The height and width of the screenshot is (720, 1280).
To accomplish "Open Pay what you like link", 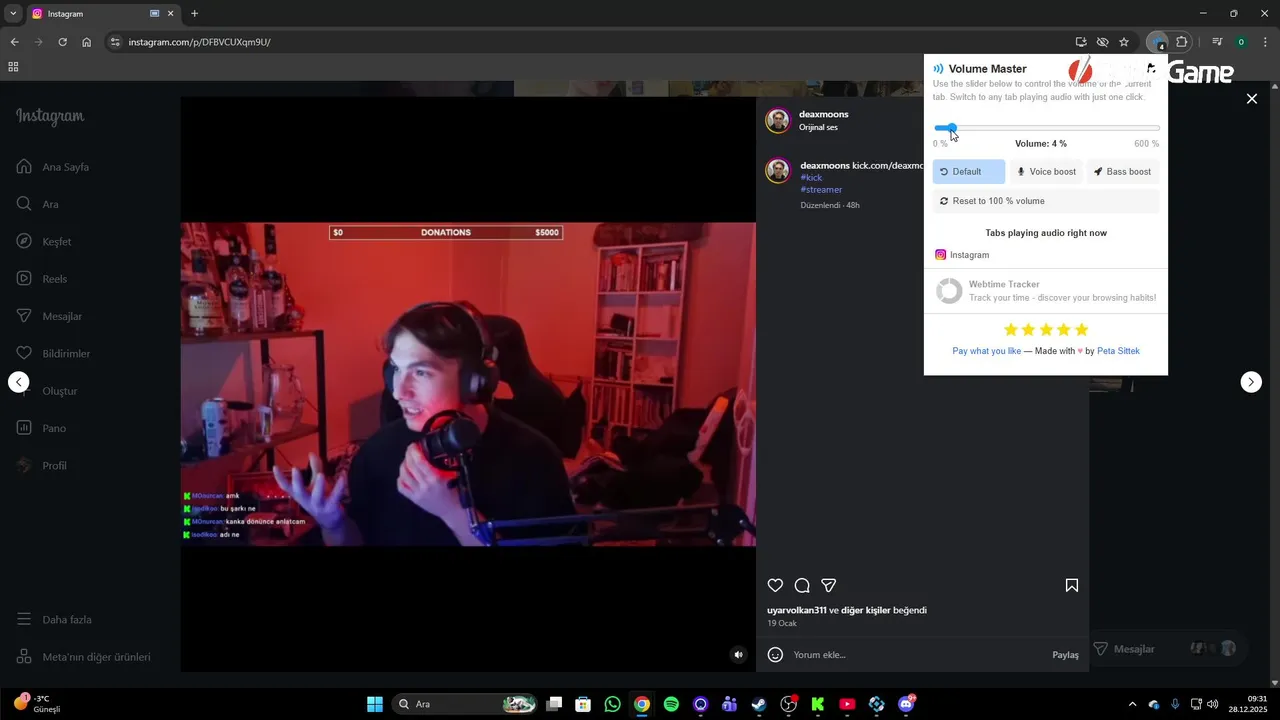I will [x=987, y=351].
